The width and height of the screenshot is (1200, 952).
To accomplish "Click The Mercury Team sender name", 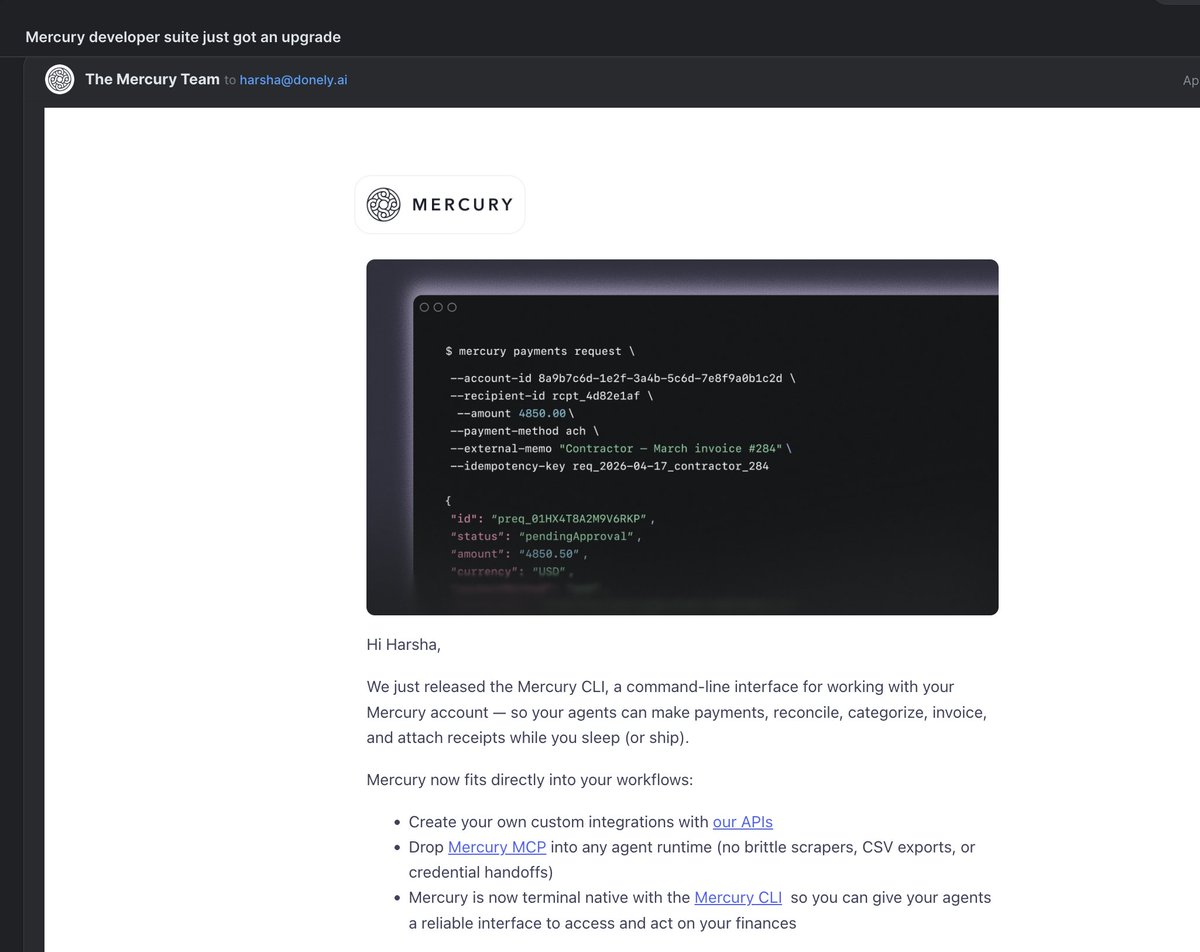I will click(x=152, y=79).
